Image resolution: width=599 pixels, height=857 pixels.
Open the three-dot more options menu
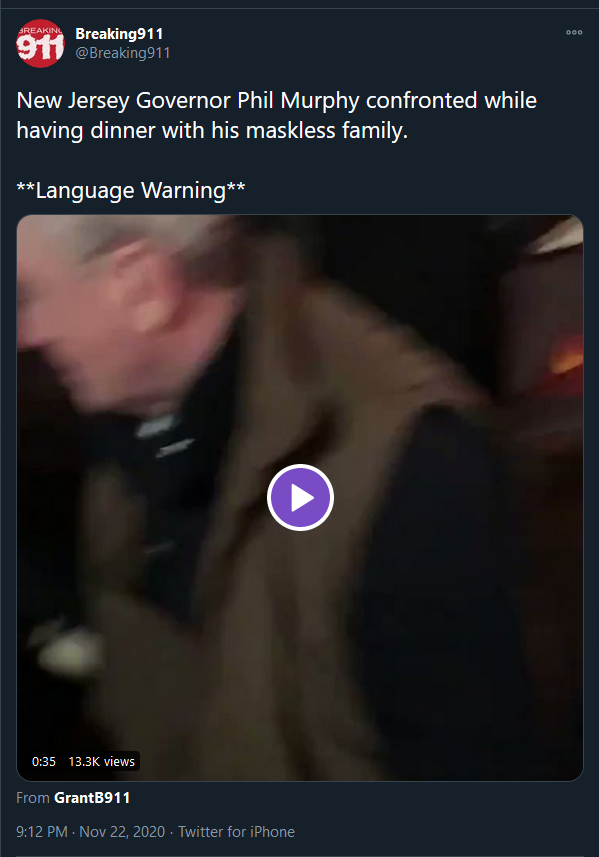tap(574, 32)
